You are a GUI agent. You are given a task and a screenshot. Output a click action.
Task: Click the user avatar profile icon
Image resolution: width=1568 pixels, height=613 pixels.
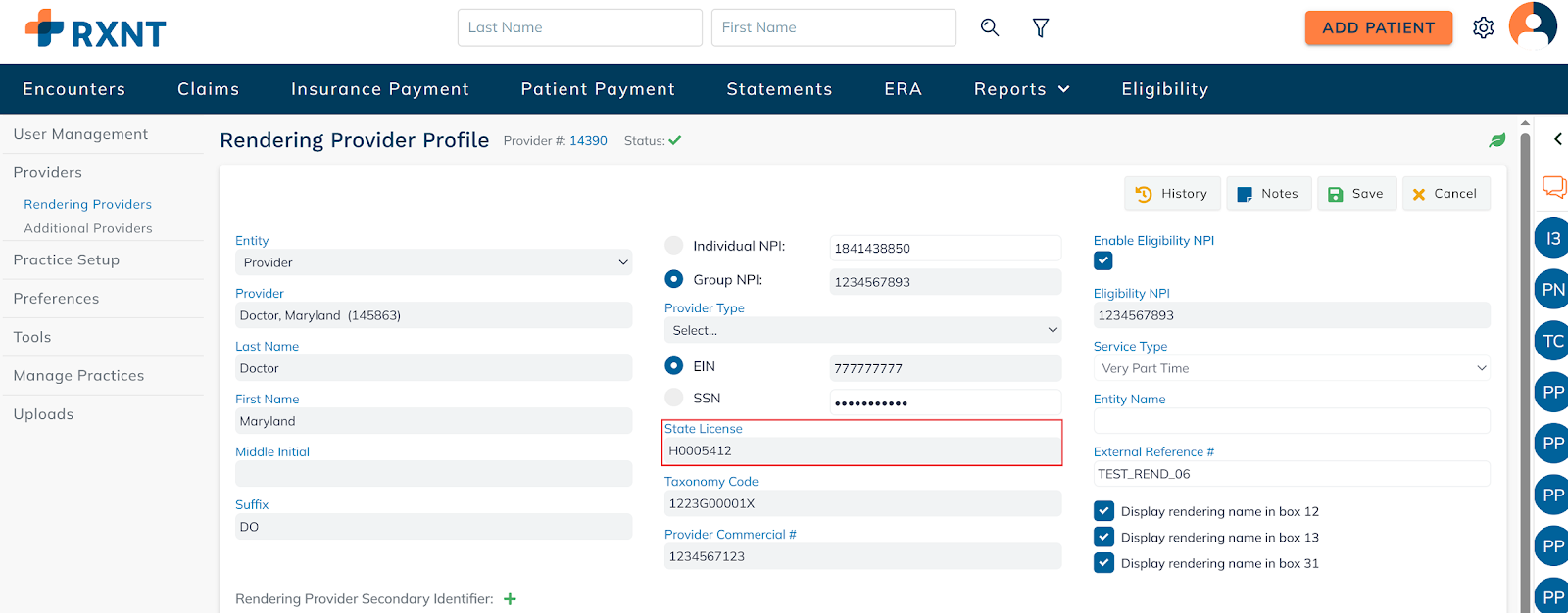1533,25
